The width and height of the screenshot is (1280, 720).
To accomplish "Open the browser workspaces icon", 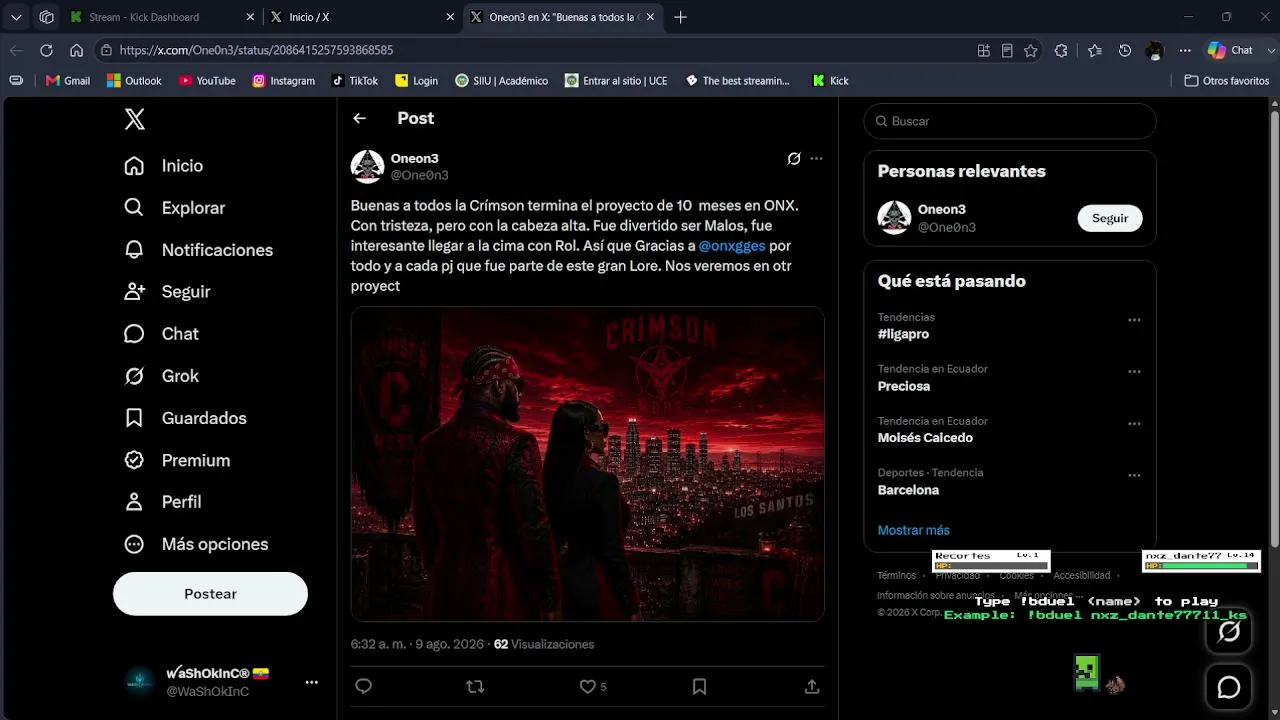I will 46,17.
